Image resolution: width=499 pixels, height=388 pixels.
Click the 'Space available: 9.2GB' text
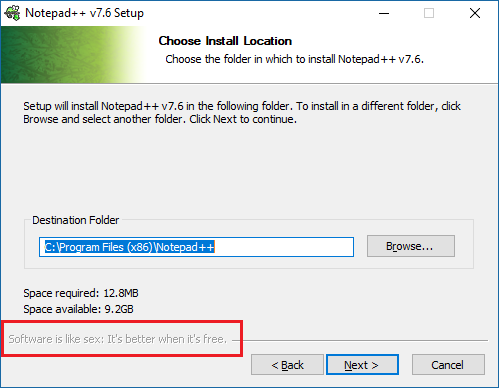(78, 309)
